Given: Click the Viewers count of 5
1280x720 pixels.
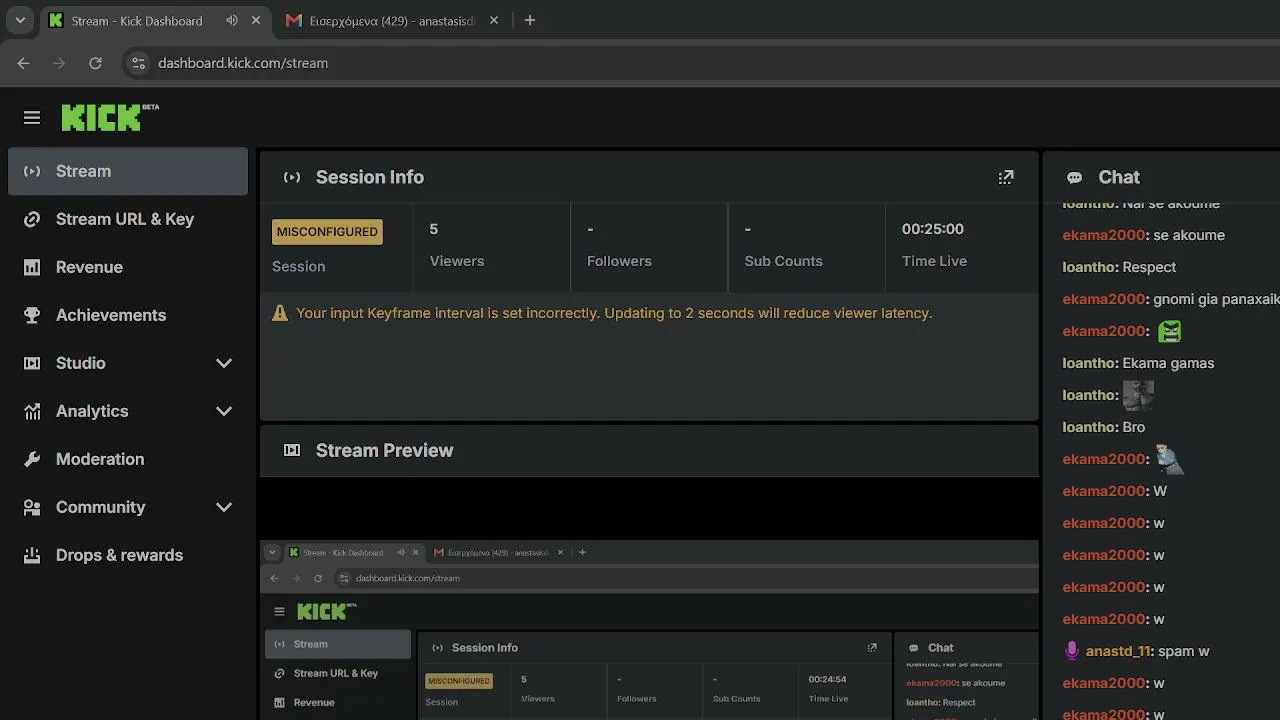Looking at the screenshot, I should [x=434, y=229].
